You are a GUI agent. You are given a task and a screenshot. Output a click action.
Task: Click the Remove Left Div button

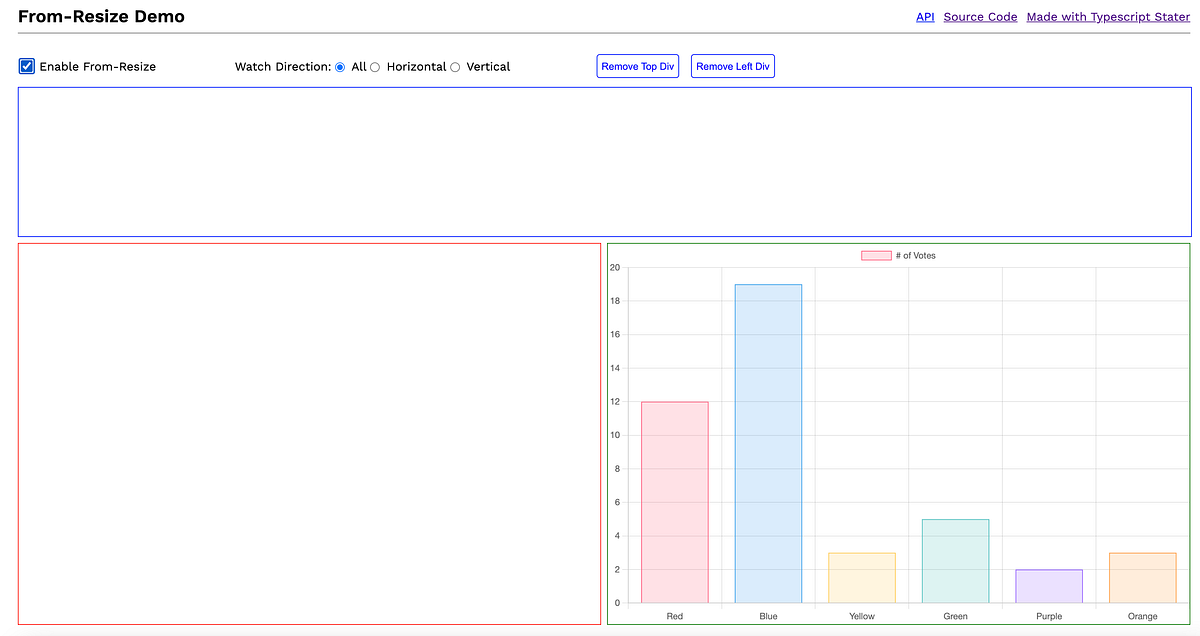click(732, 66)
